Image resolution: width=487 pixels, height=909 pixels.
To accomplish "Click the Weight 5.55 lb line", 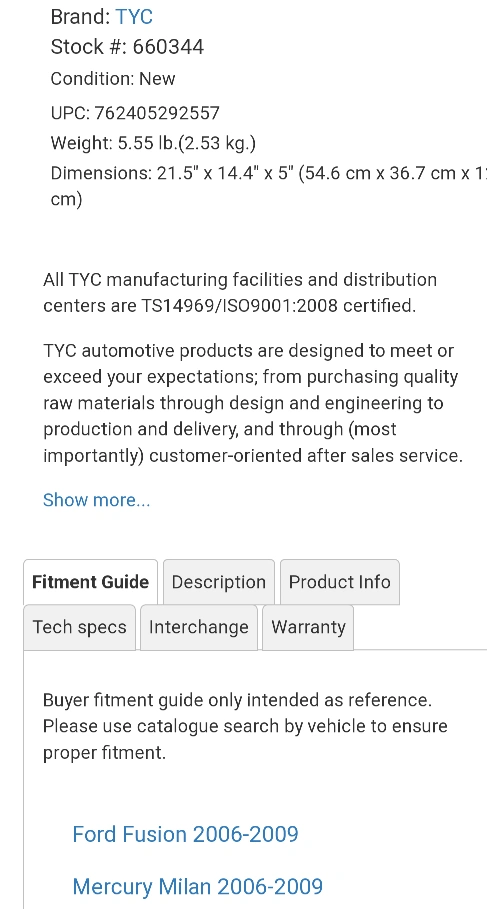I will (x=153, y=143).
